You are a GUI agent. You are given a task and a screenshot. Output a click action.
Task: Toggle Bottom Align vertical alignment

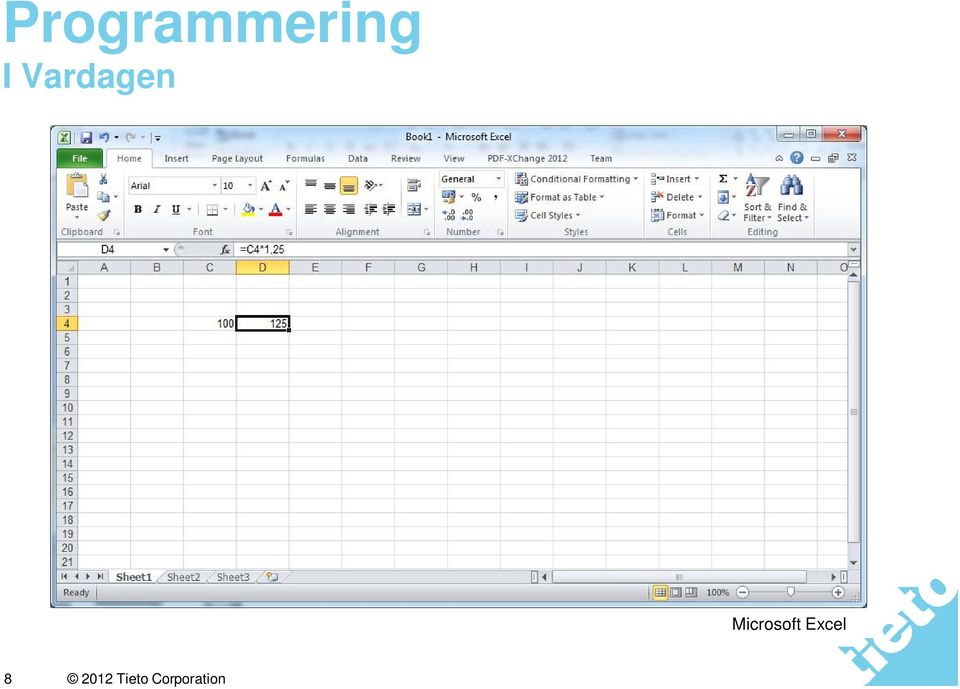pyautogui.click(x=348, y=185)
